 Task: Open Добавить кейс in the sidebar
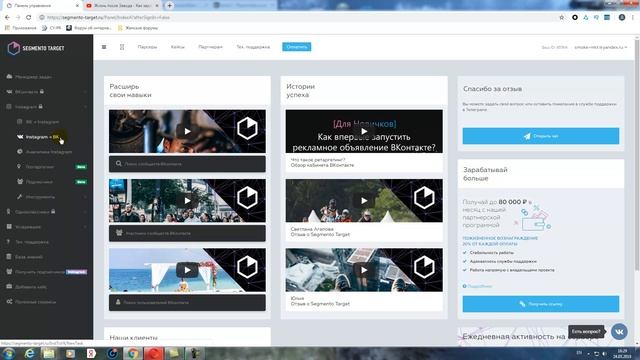31,287
